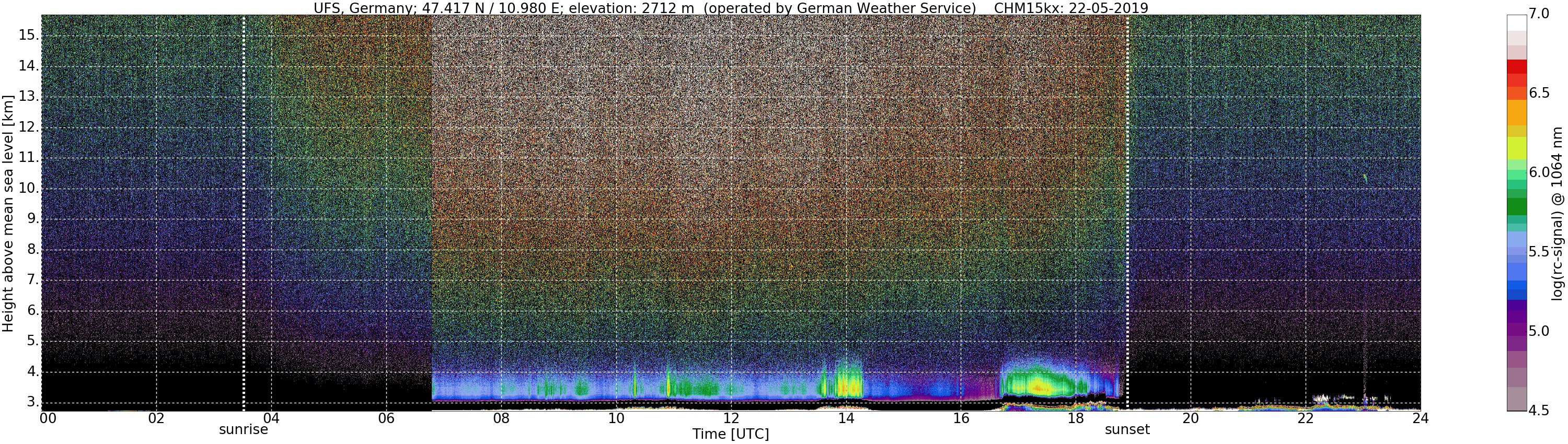Click the '20' time axis tick label
This screenshot has width=1568, height=444.
pos(1191,418)
